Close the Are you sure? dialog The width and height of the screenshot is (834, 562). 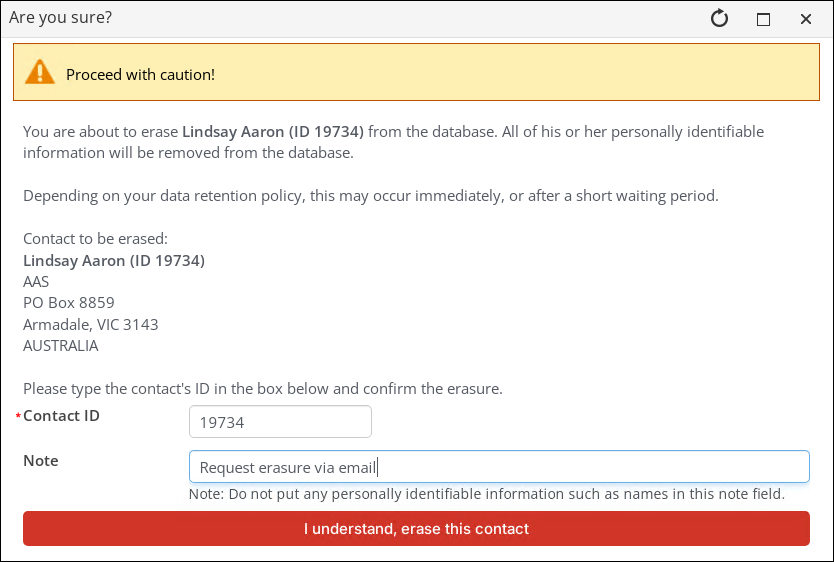click(806, 19)
